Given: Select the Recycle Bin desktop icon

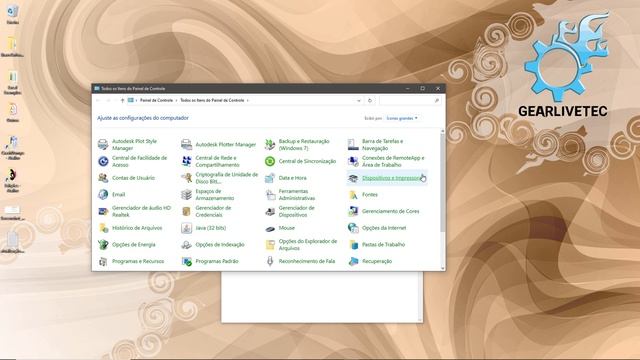Looking at the screenshot, I should (x=13, y=15).
